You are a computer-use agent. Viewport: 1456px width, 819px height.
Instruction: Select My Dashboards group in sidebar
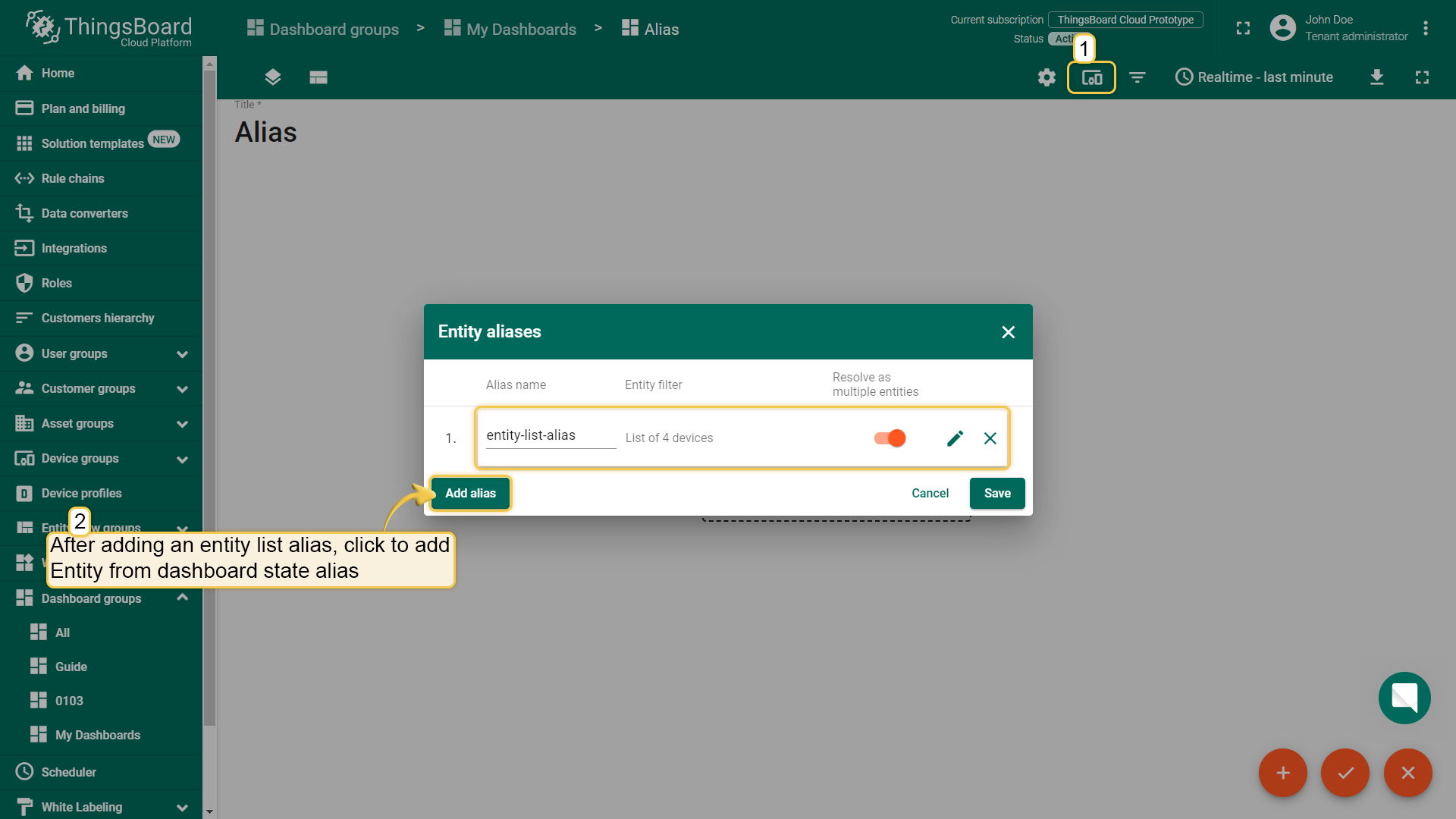(x=102, y=735)
